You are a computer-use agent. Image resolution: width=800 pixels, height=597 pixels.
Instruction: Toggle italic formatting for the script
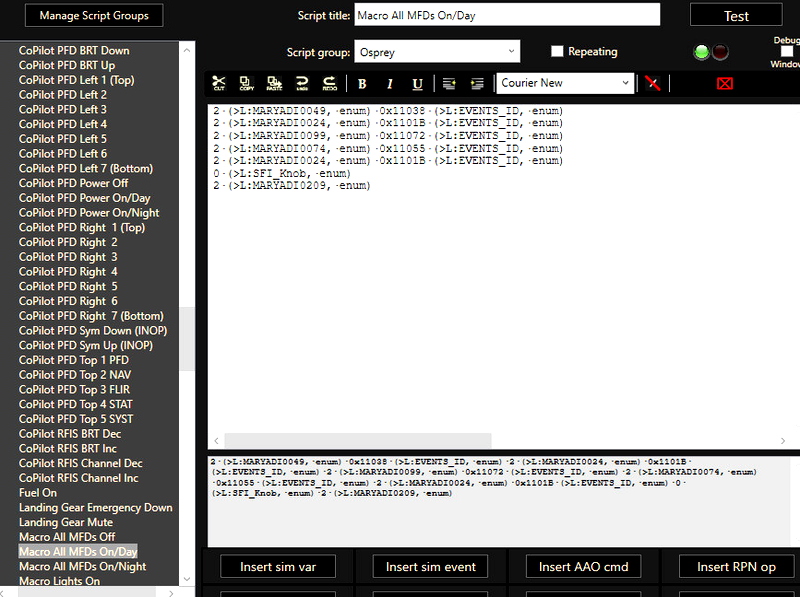pyautogui.click(x=388, y=83)
